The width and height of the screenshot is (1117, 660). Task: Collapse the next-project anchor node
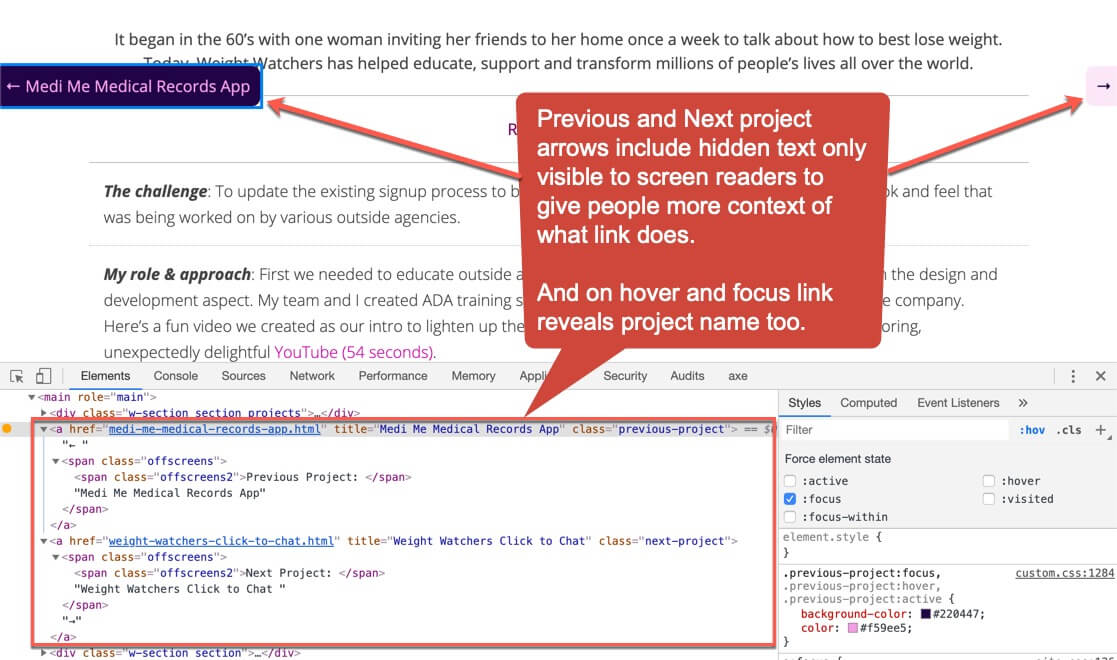tap(44, 541)
